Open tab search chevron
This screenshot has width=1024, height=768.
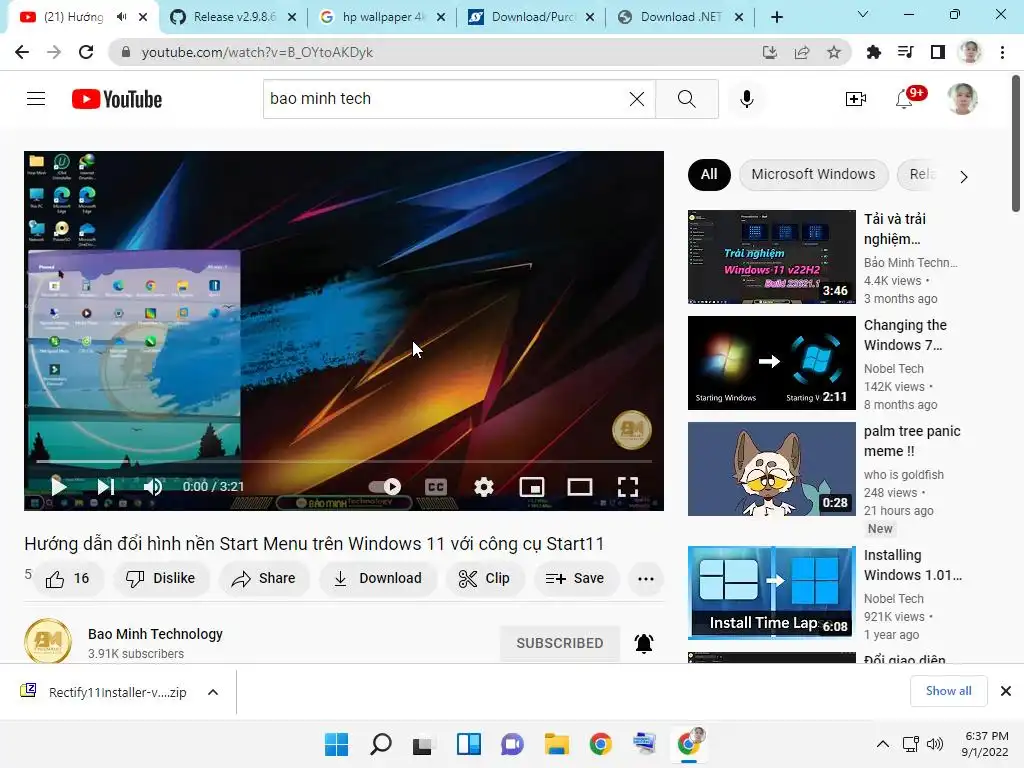coord(863,14)
